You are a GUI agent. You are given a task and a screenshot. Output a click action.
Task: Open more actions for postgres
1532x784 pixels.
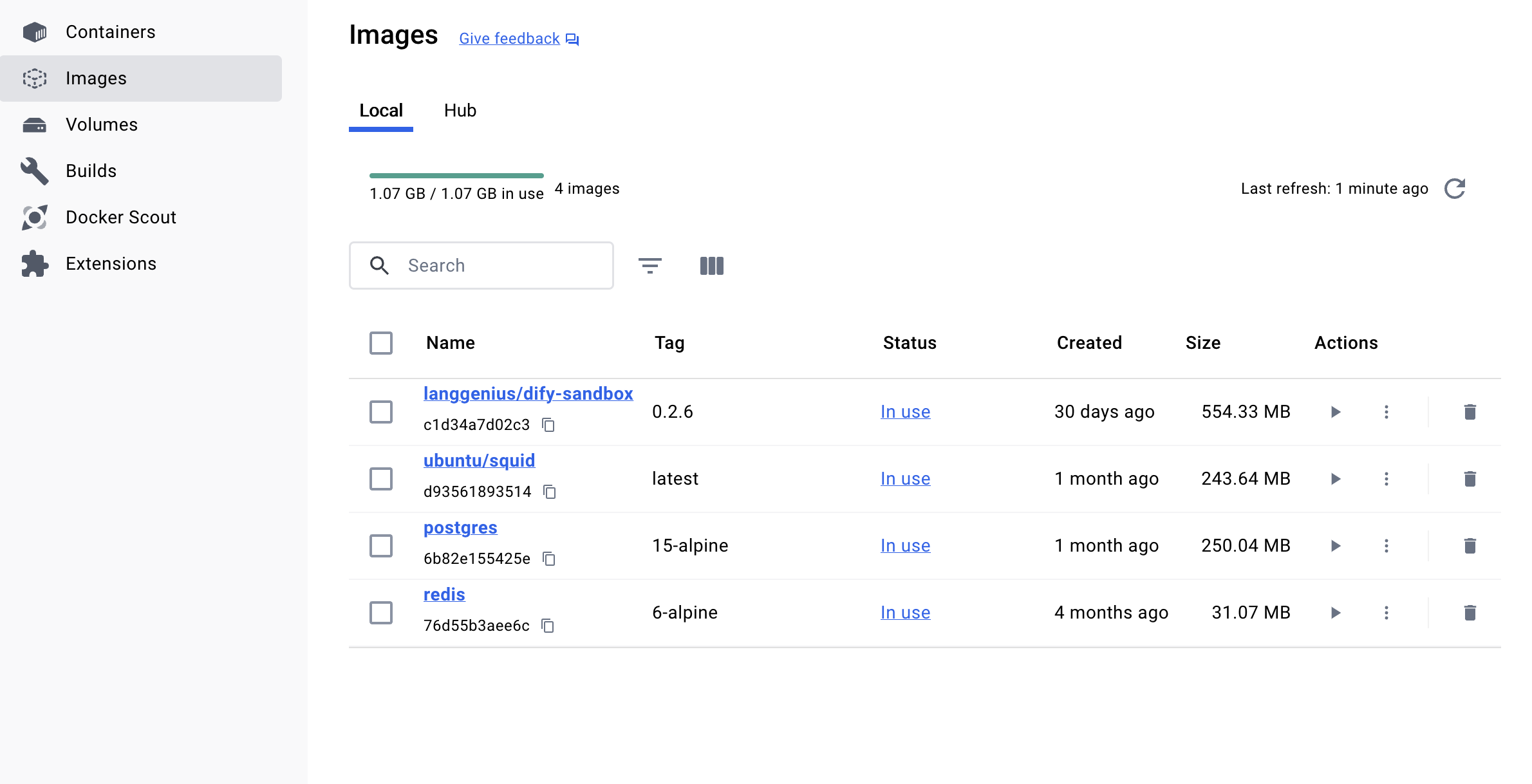1387,546
